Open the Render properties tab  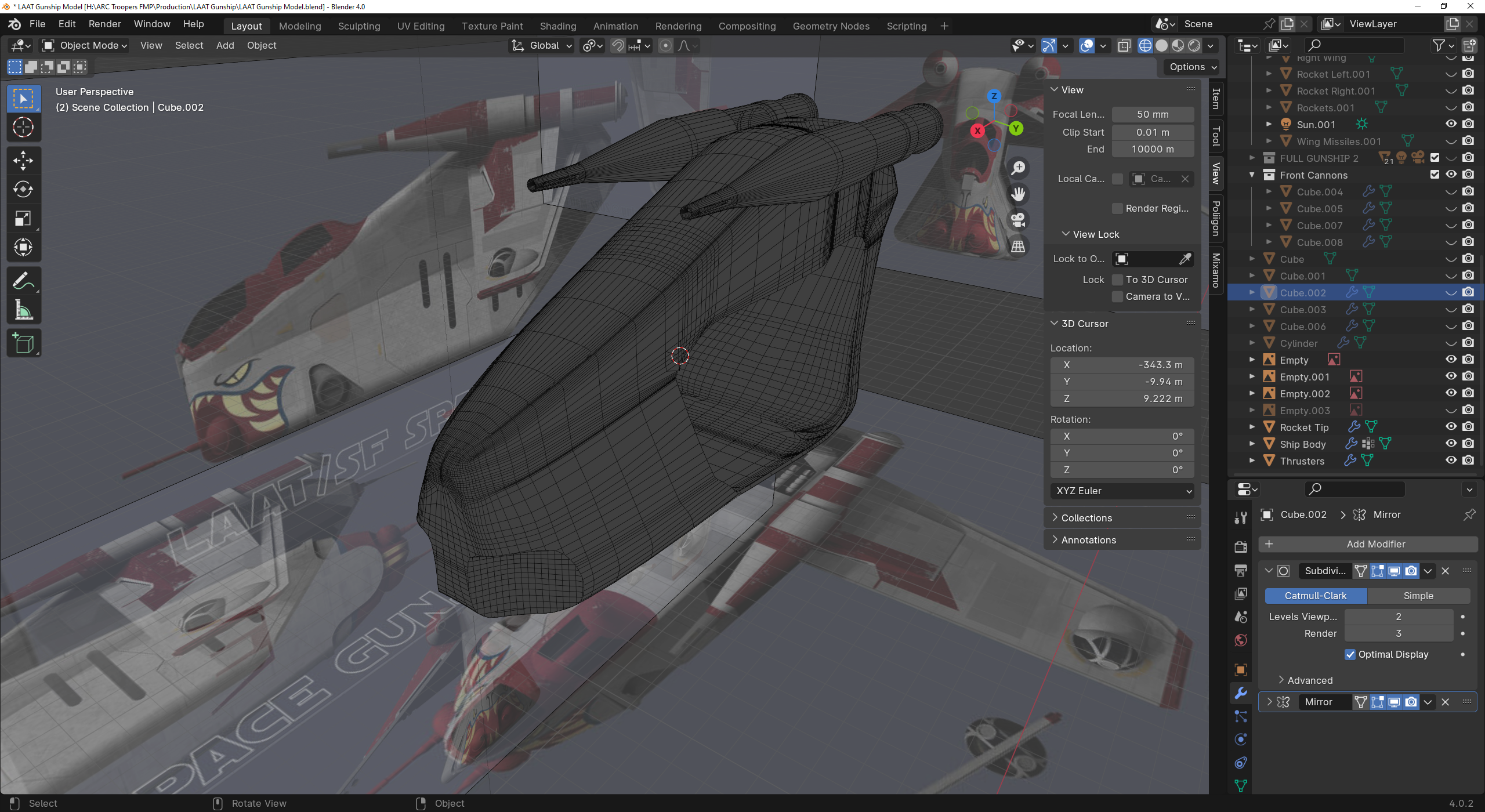tap(1241, 546)
